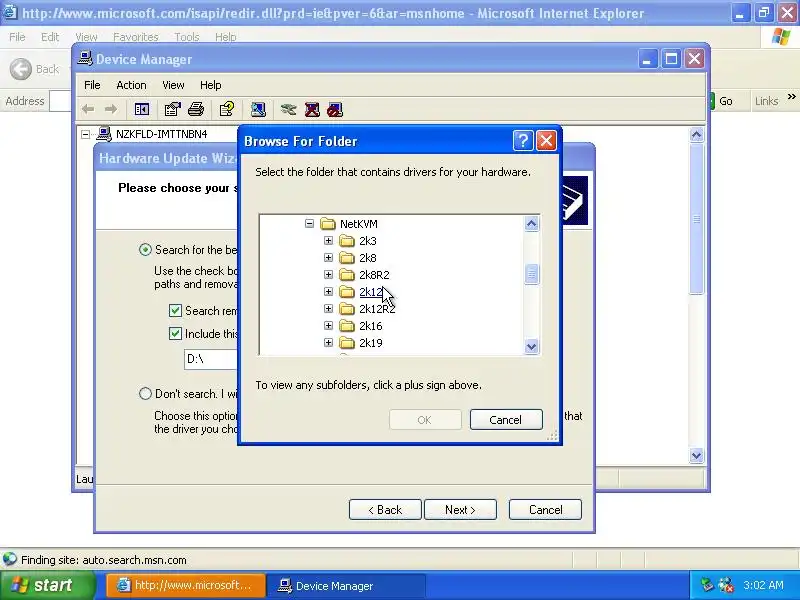800x600 pixels.
Task: Expand the 2k12R2 folder node
Action: tap(328, 309)
